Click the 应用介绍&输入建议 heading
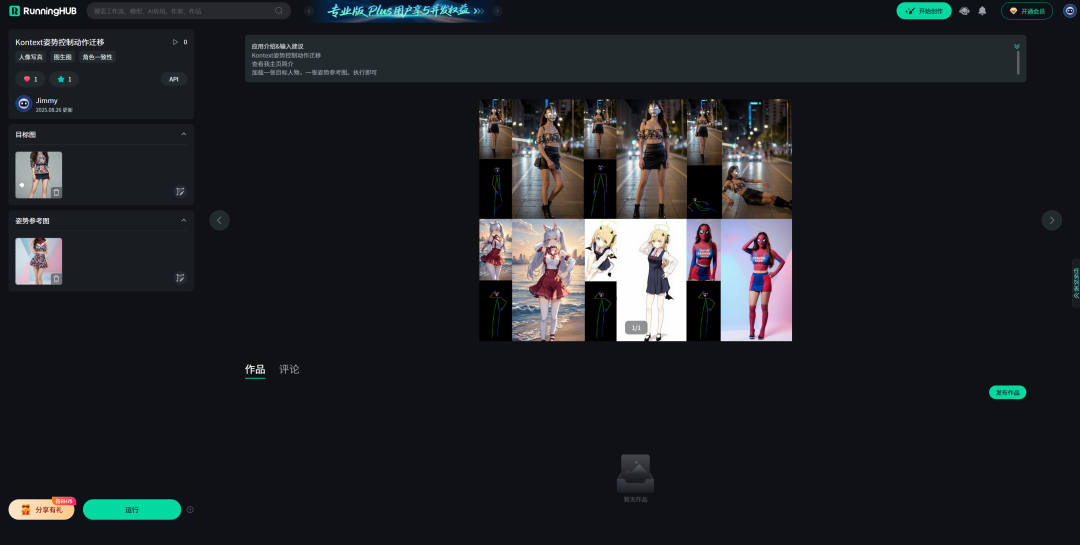The height and width of the screenshot is (545, 1080). [278, 46]
